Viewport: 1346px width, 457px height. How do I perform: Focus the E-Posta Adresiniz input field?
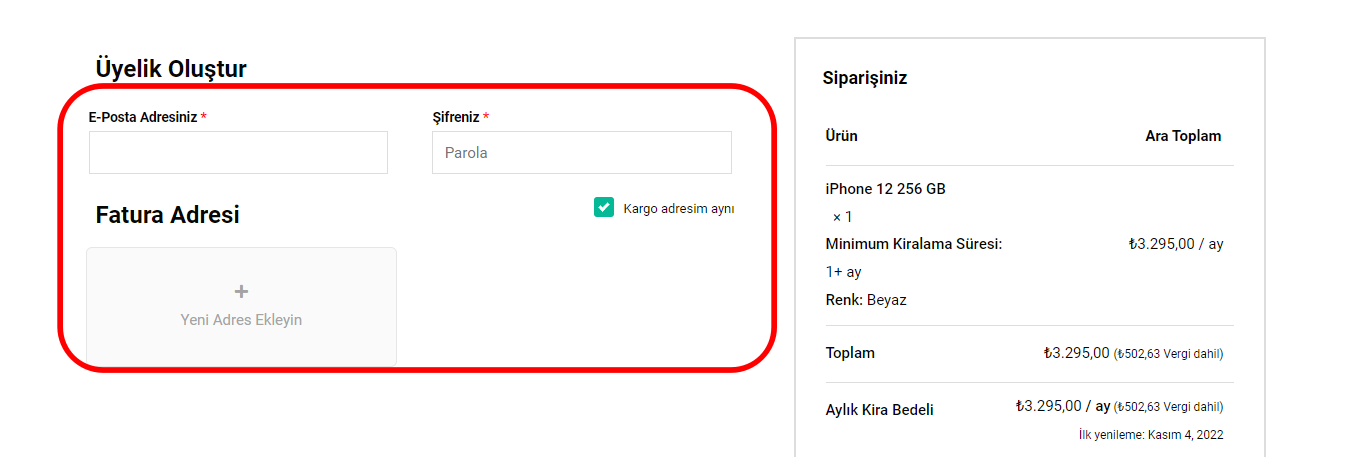[238, 153]
